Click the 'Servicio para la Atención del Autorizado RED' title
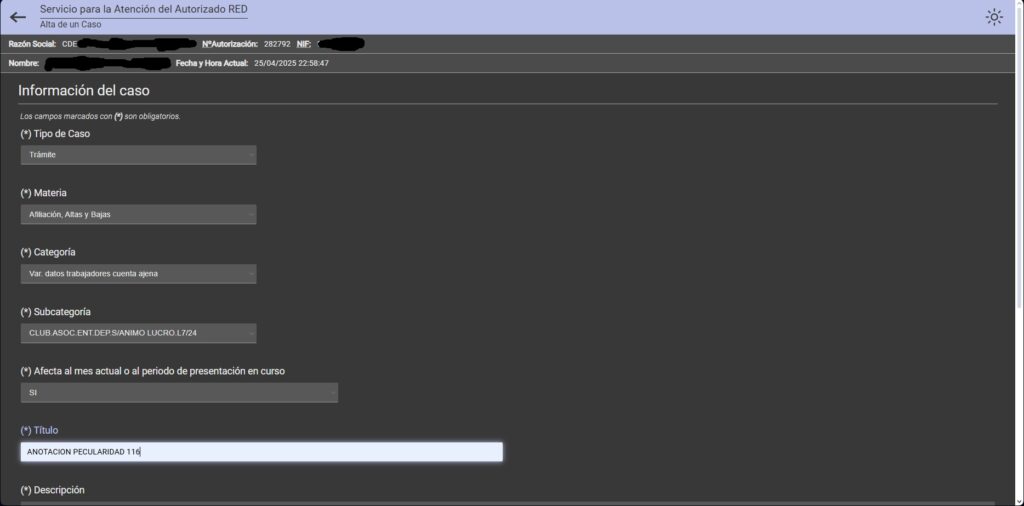 pos(143,9)
